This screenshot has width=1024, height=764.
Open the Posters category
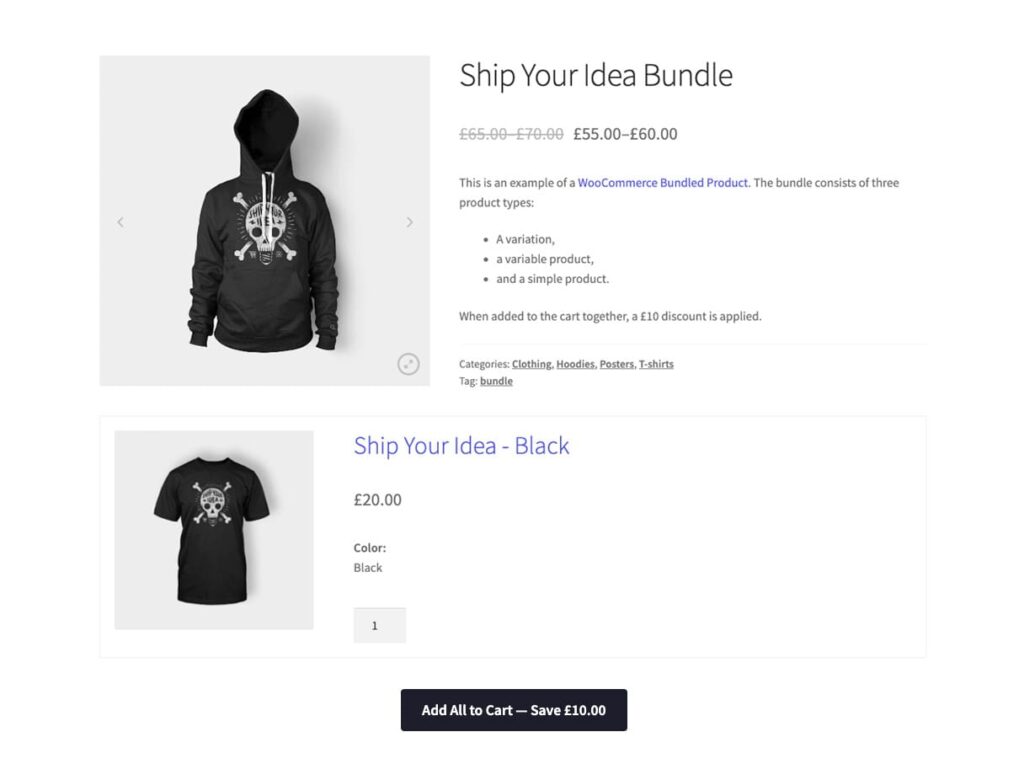click(617, 364)
